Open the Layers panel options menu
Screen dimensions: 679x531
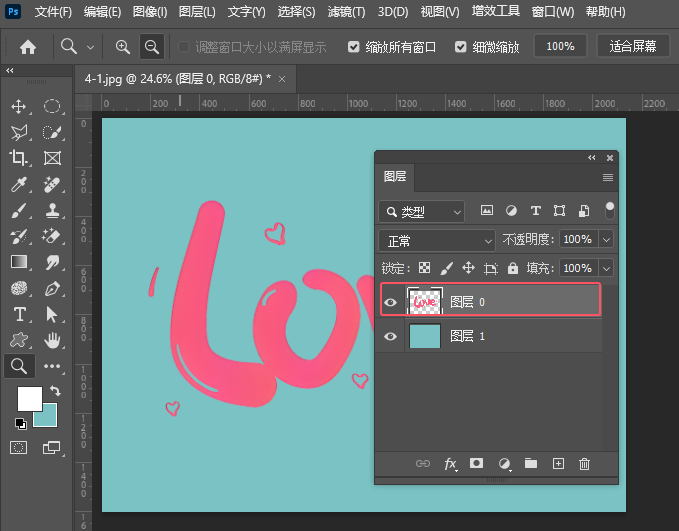pyautogui.click(x=608, y=177)
